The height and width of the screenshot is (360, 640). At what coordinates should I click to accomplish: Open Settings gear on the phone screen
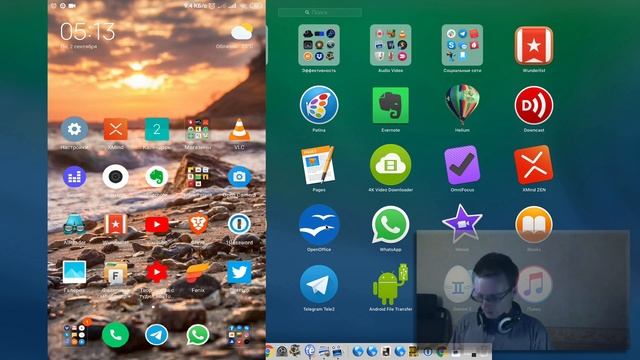[x=74, y=129]
